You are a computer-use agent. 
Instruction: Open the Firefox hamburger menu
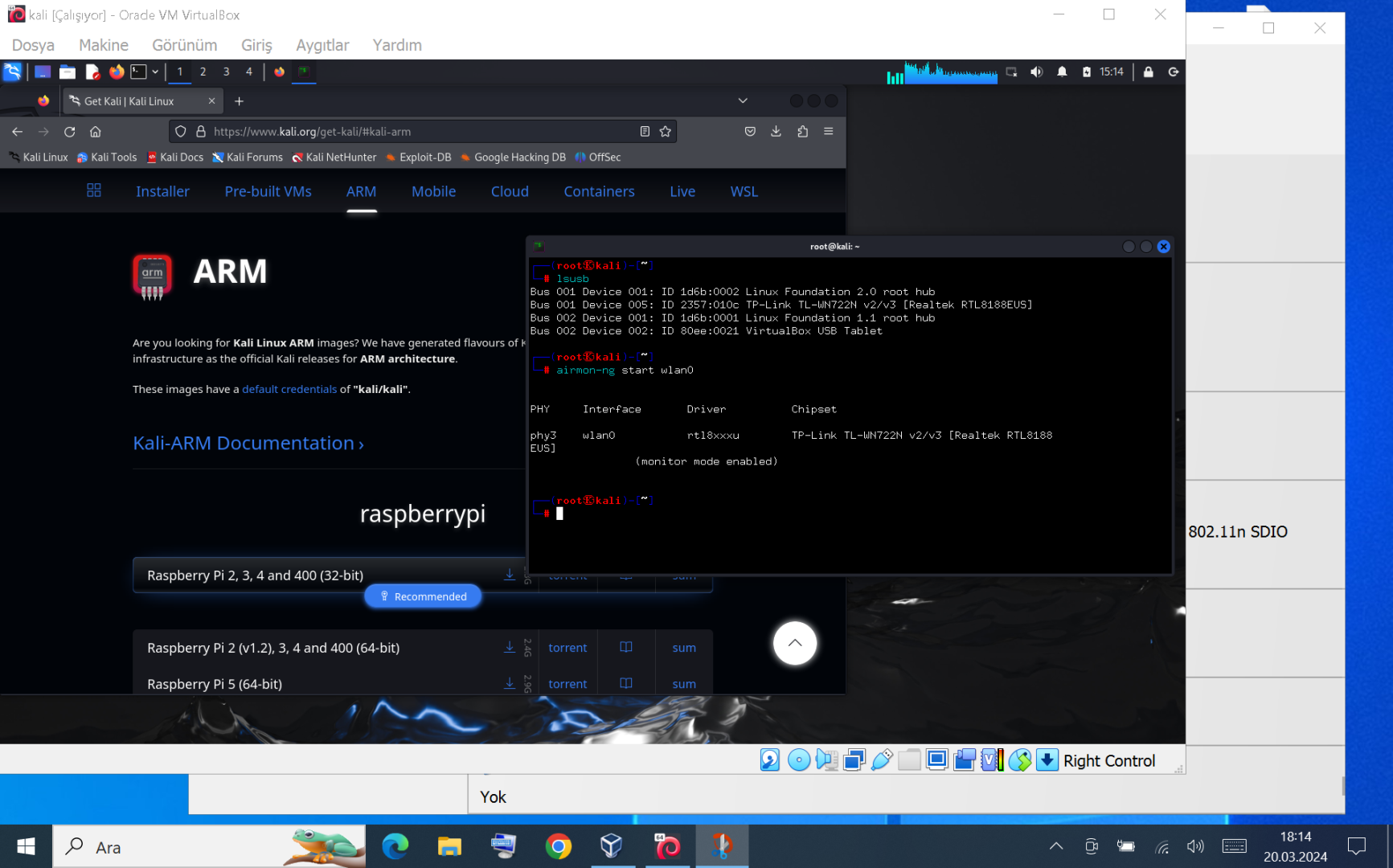829,132
